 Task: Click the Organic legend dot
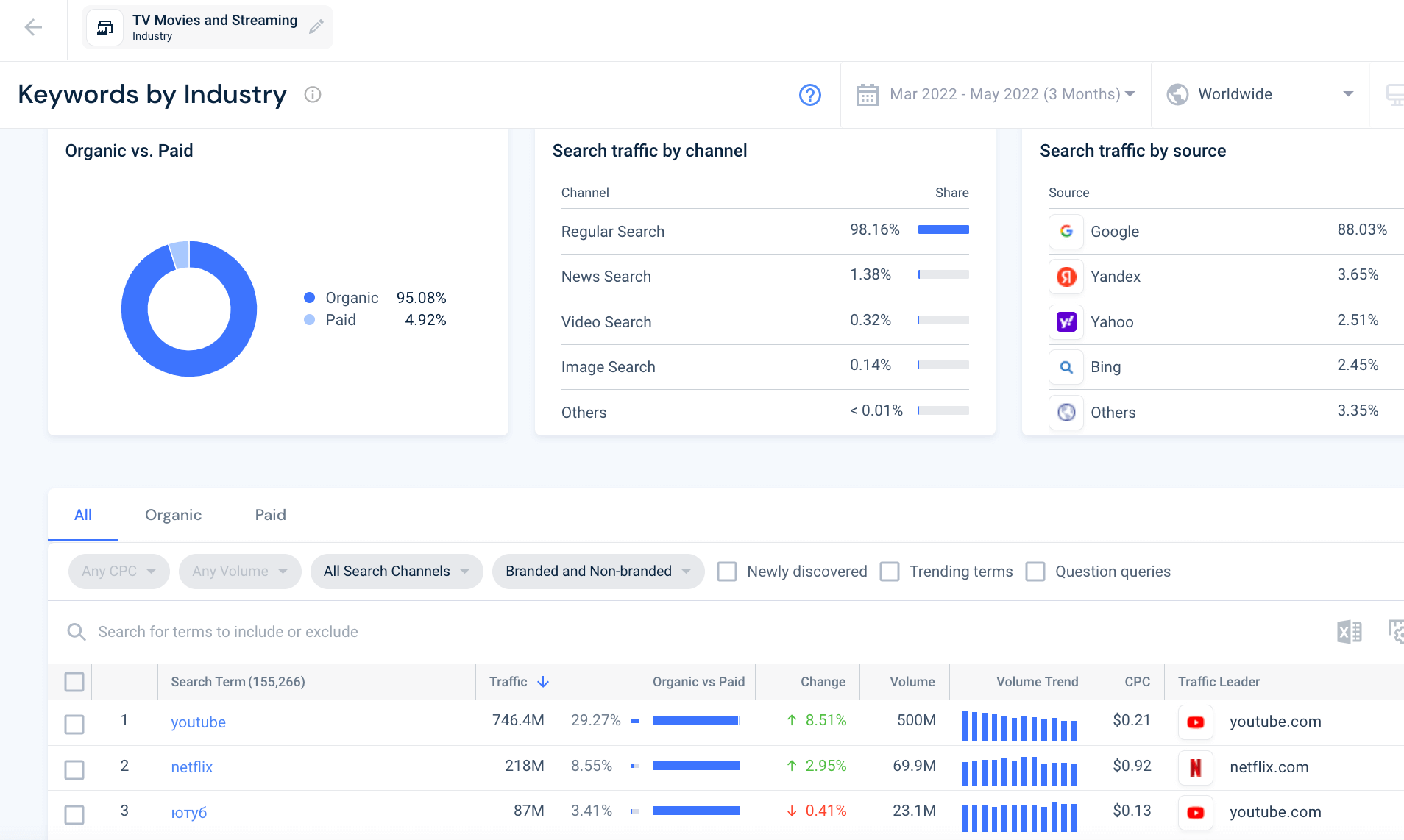pyautogui.click(x=310, y=298)
